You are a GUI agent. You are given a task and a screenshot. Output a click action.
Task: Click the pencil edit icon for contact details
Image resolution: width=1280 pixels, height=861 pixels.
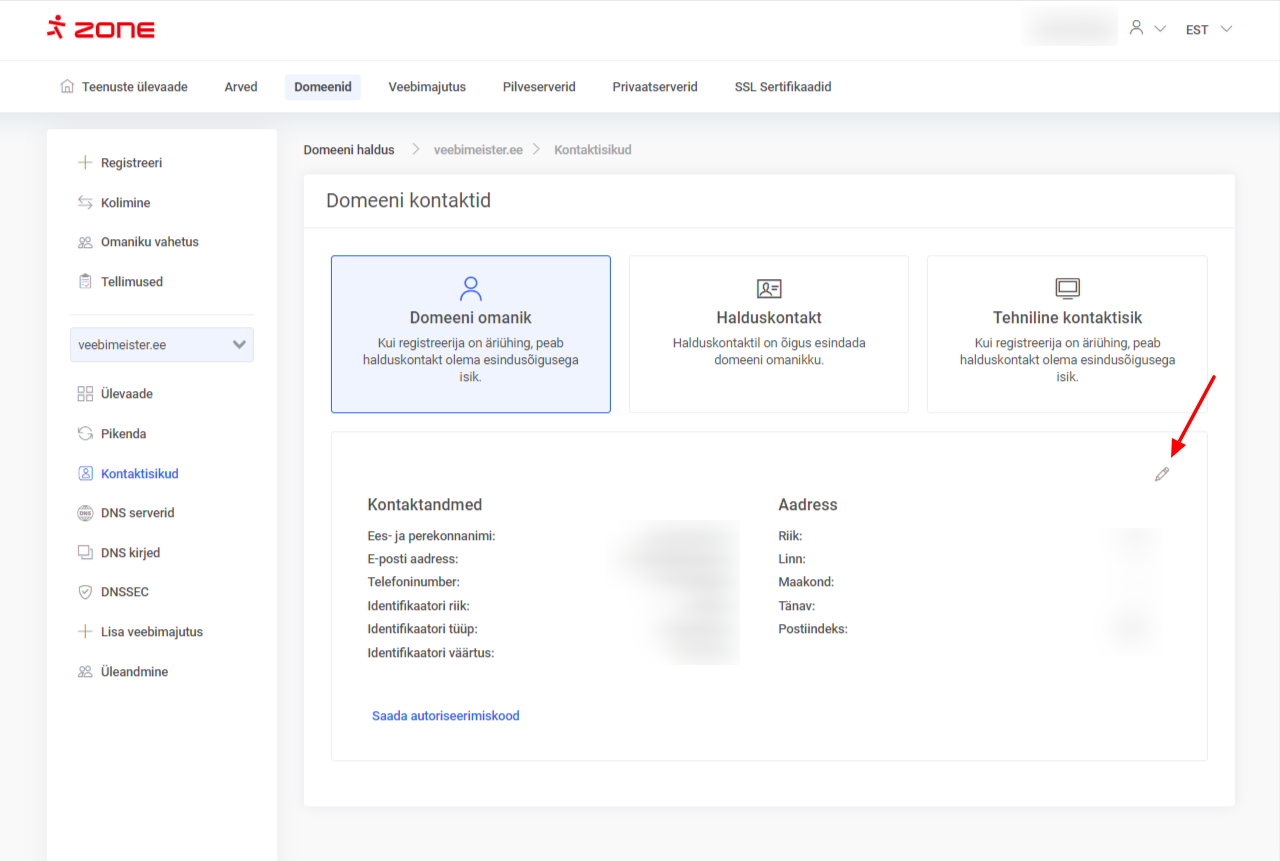pos(1161,474)
